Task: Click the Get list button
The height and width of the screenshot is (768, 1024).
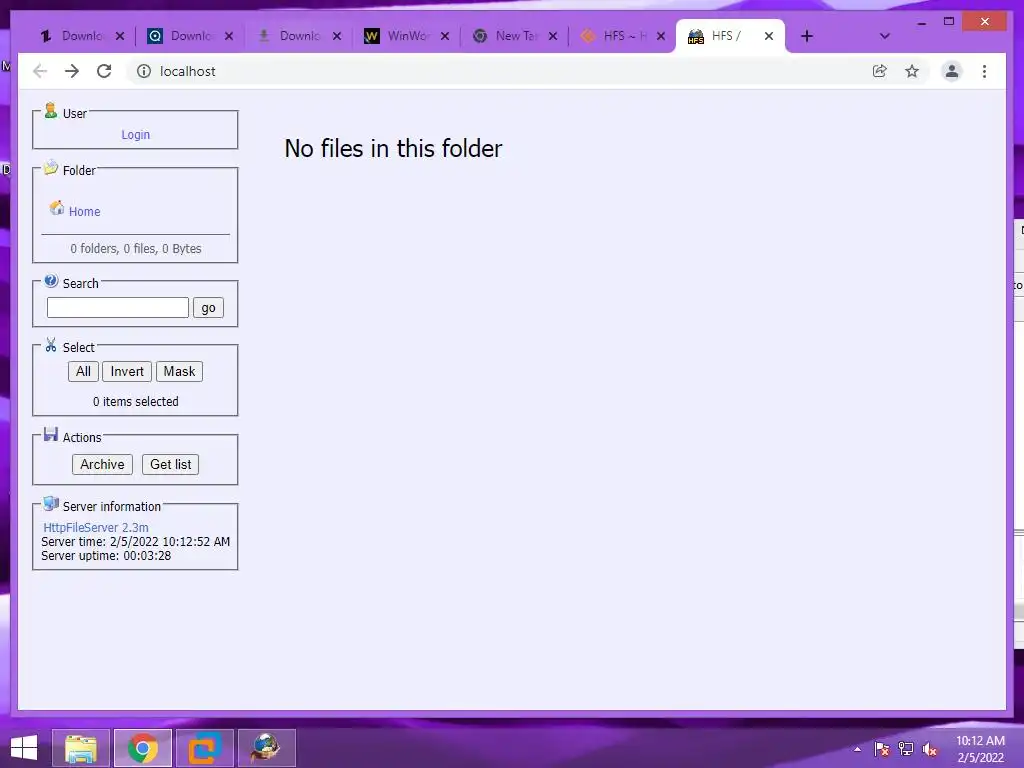Action: tap(170, 464)
